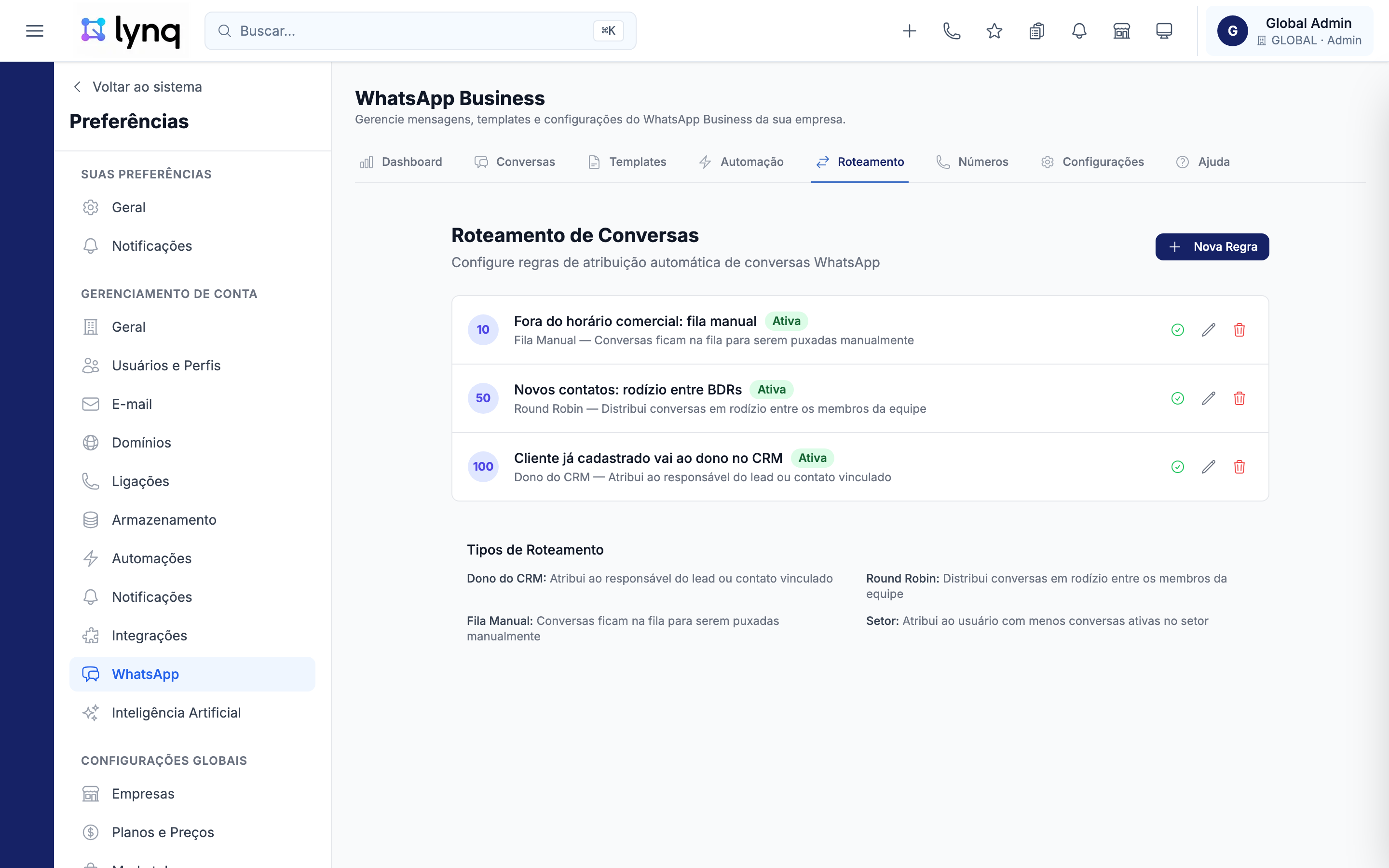This screenshot has height=868, width=1389.
Task: Open Geral under Gerenciamento de Conta
Action: (x=192, y=326)
